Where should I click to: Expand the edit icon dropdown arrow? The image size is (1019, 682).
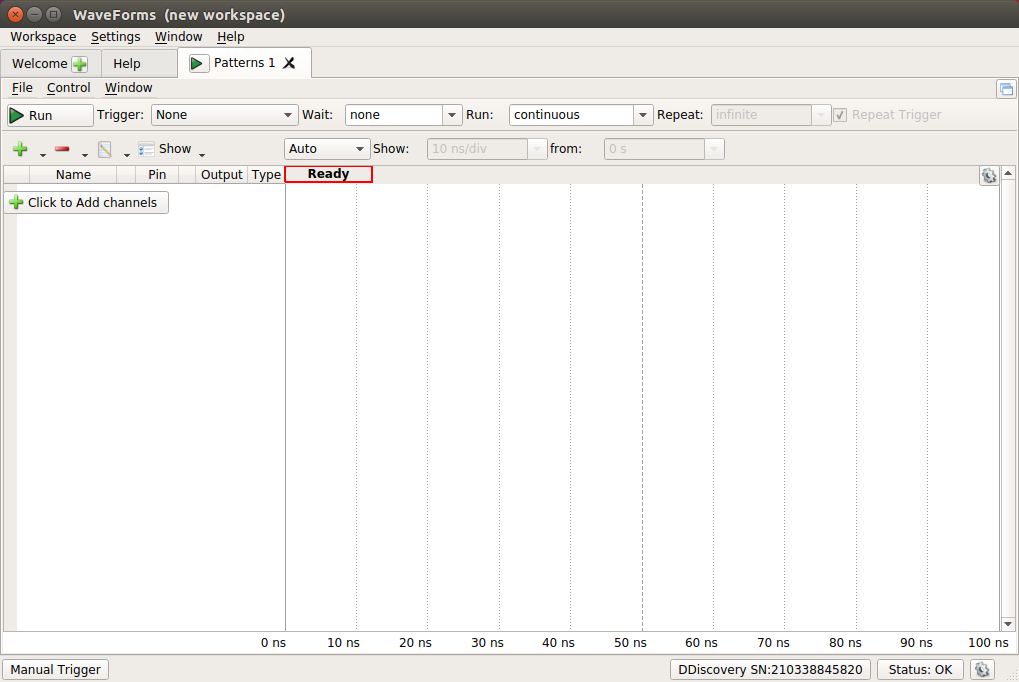point(127,154)
